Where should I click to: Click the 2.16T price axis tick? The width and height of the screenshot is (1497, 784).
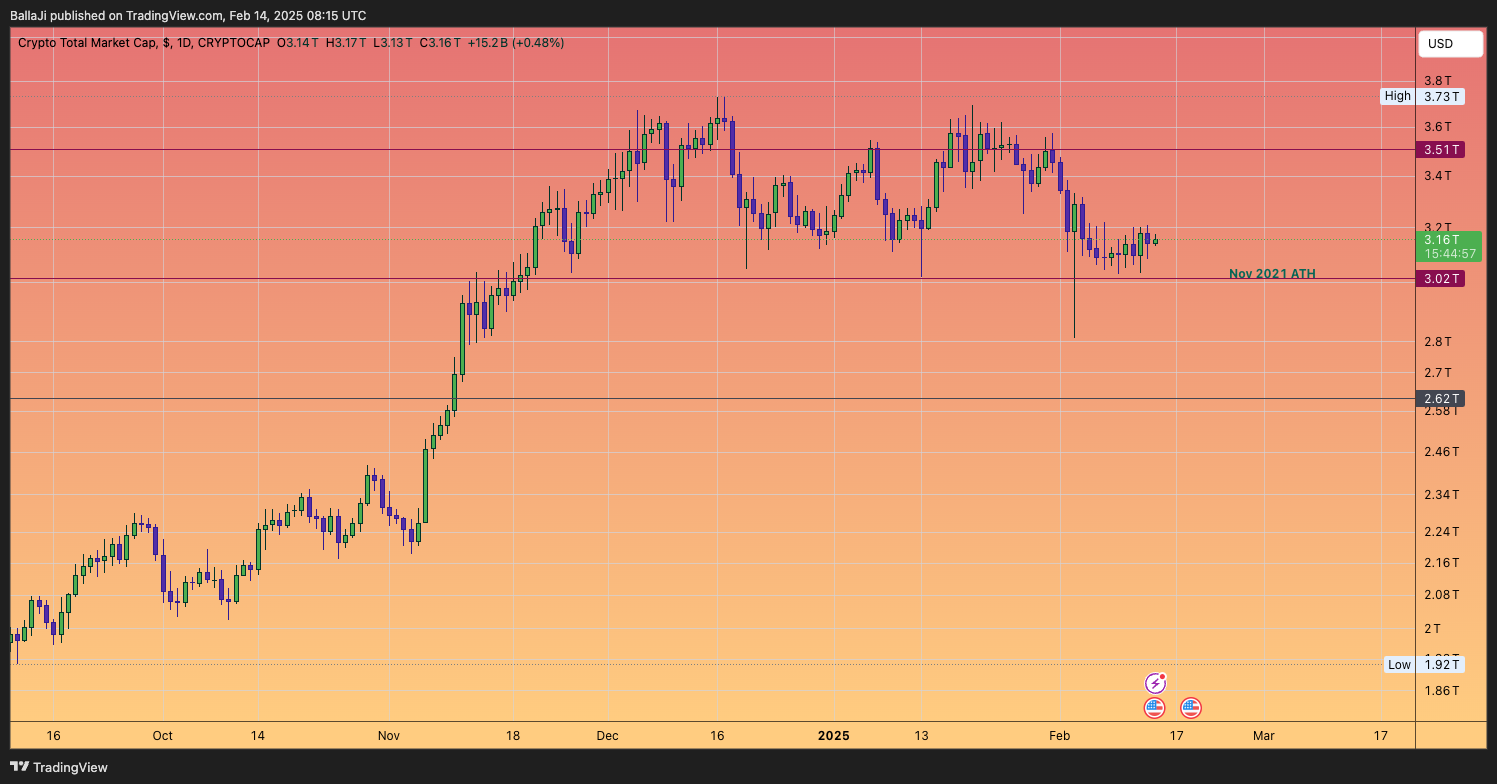pos(1441,563)
